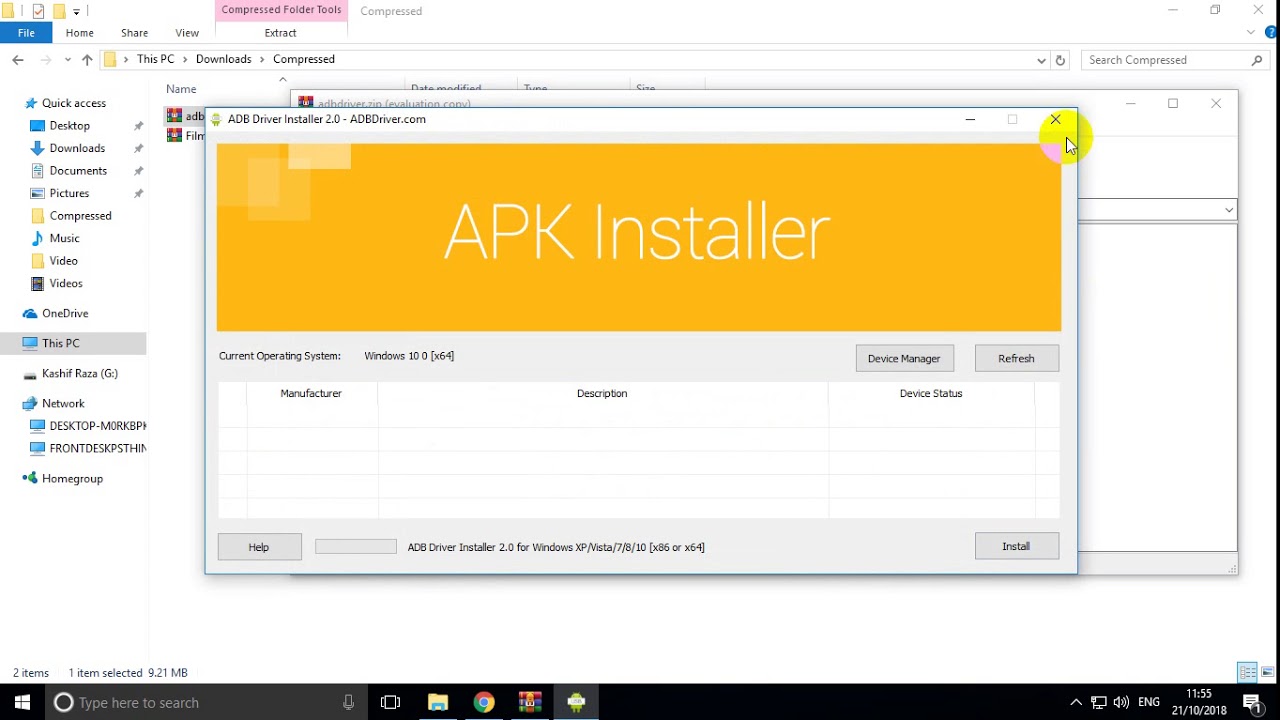Open Help in ADB Driver Installer
Screen dimensions: 1280x720
259,547
